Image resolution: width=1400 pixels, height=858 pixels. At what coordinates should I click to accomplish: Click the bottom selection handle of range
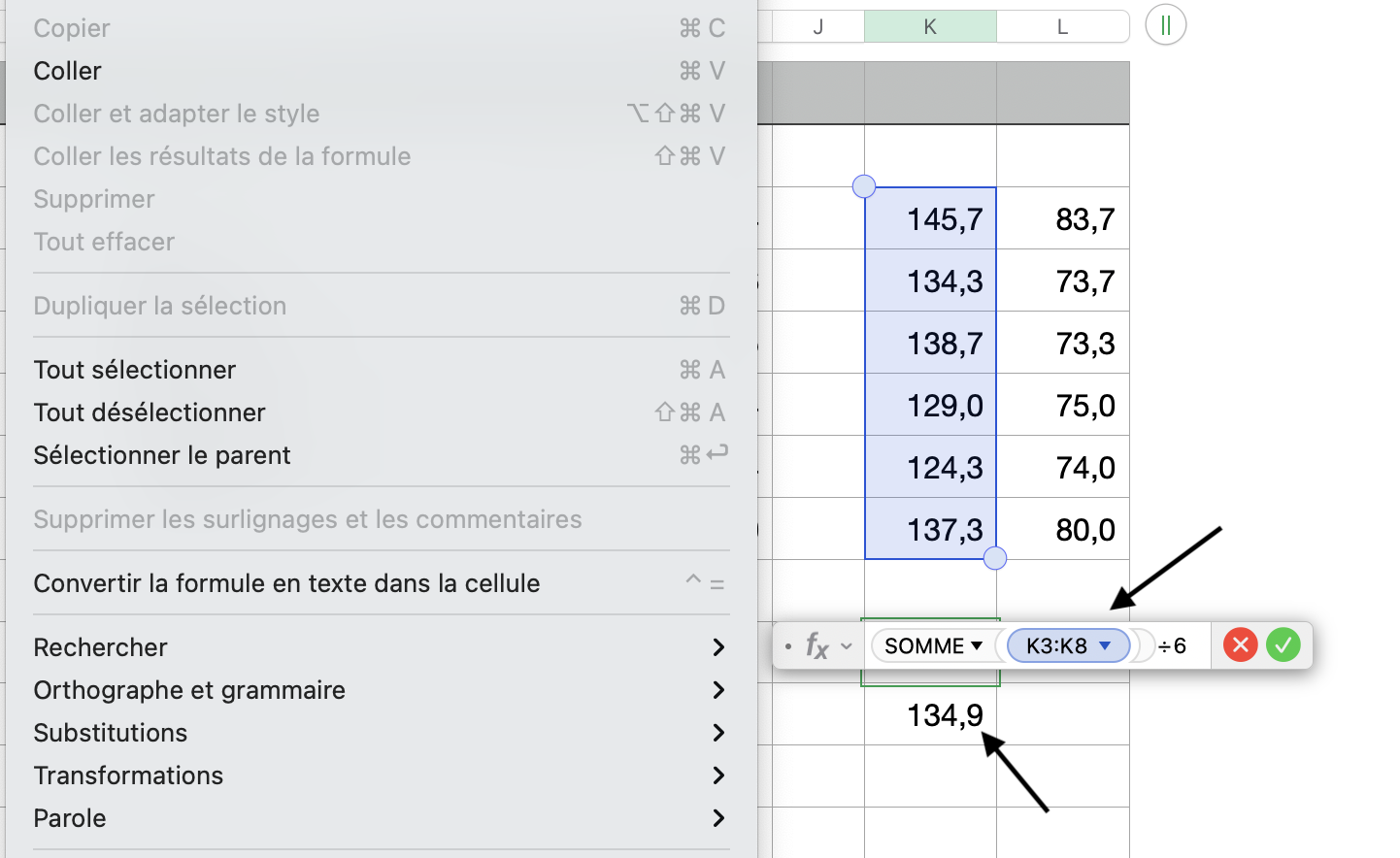[x=995, y=558]
